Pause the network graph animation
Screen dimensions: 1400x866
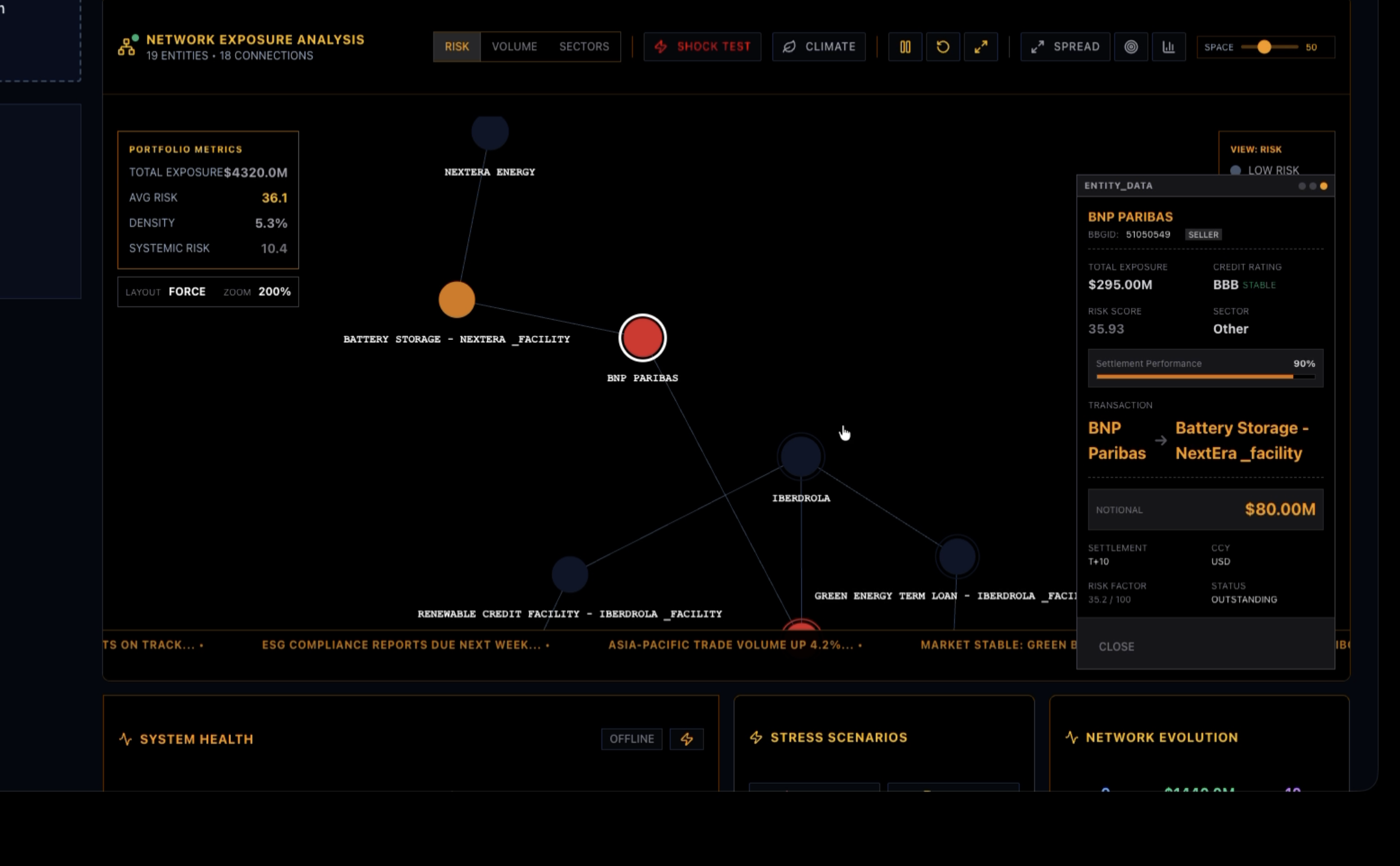point(905,47)
